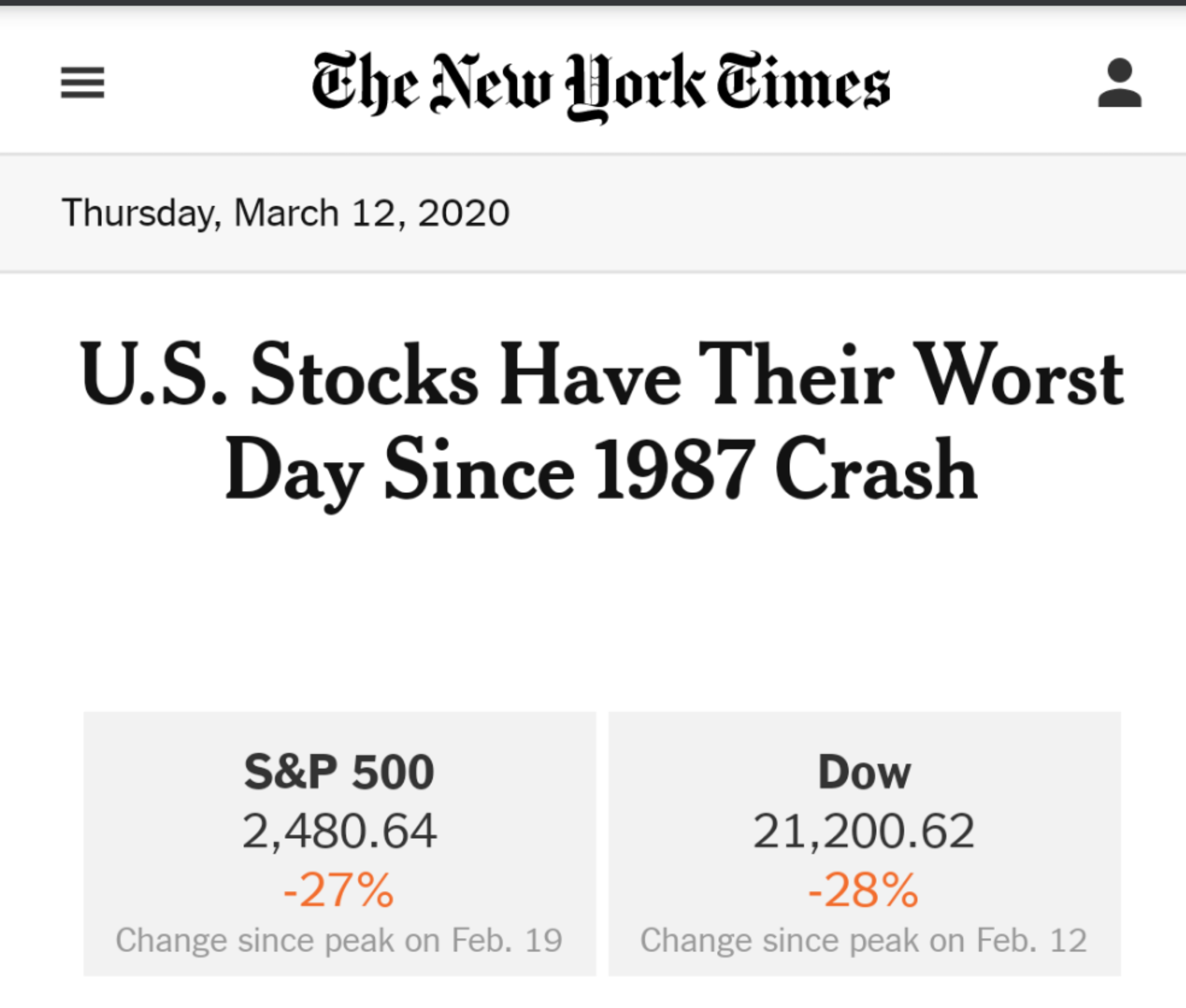Viewport: 1186px width, 1008px height.
Task: Click the orange -28% change figure
Action: 863,890
